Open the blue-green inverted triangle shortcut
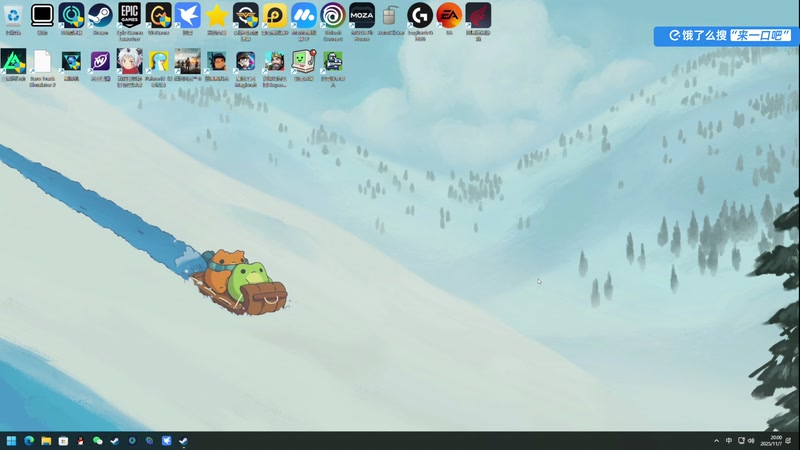The image size is (800, 450). pyautogui.click(x=71, y=62)
